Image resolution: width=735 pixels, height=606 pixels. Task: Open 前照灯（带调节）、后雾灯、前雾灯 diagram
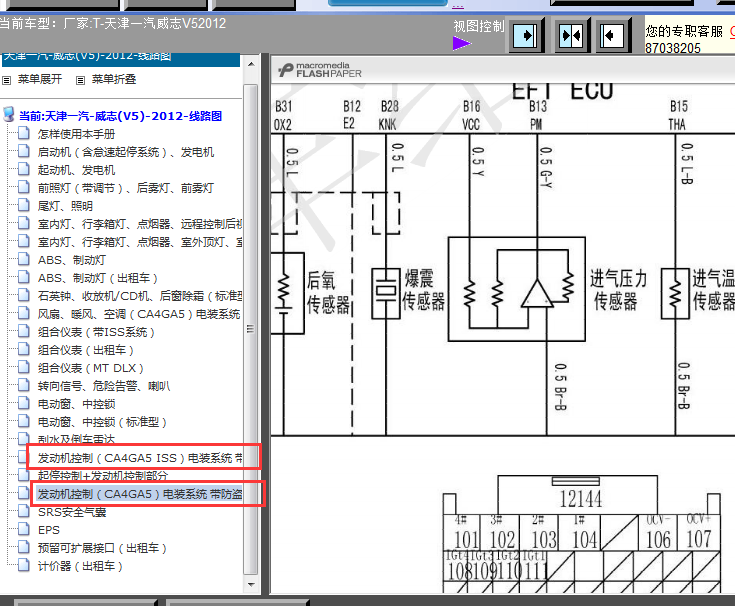click(126, 188)
